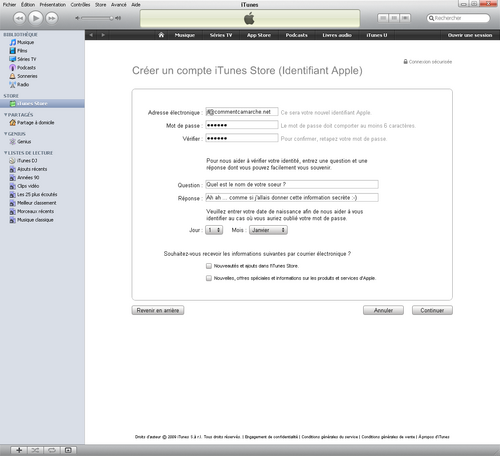Click the previous track rewind button

(x=19, y=18)
